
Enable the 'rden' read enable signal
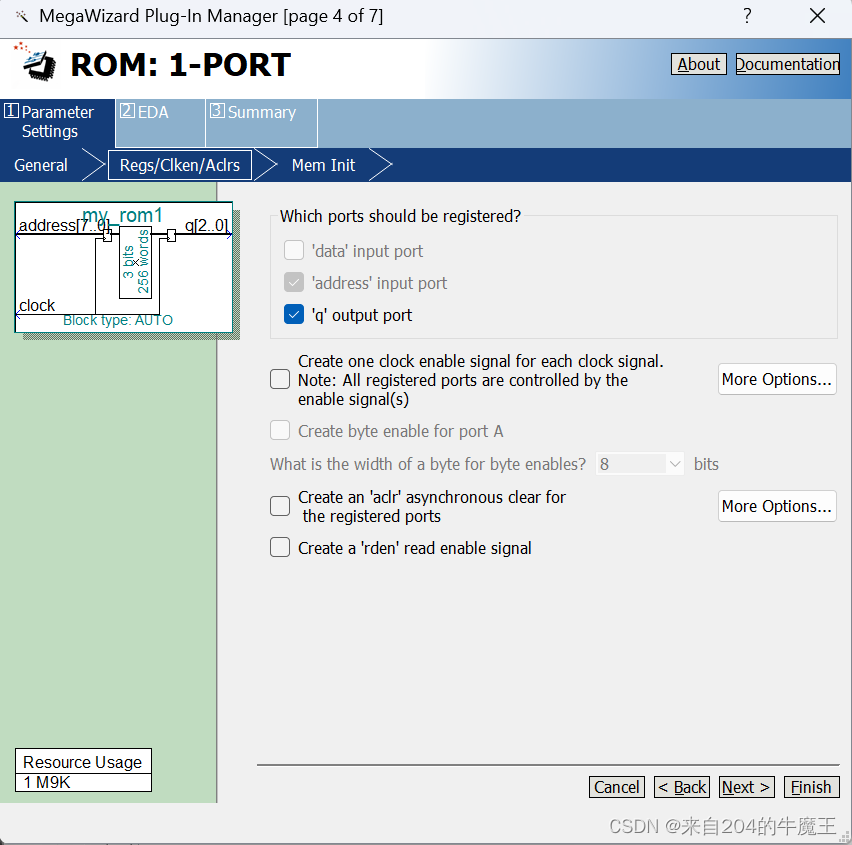point(280,548)
